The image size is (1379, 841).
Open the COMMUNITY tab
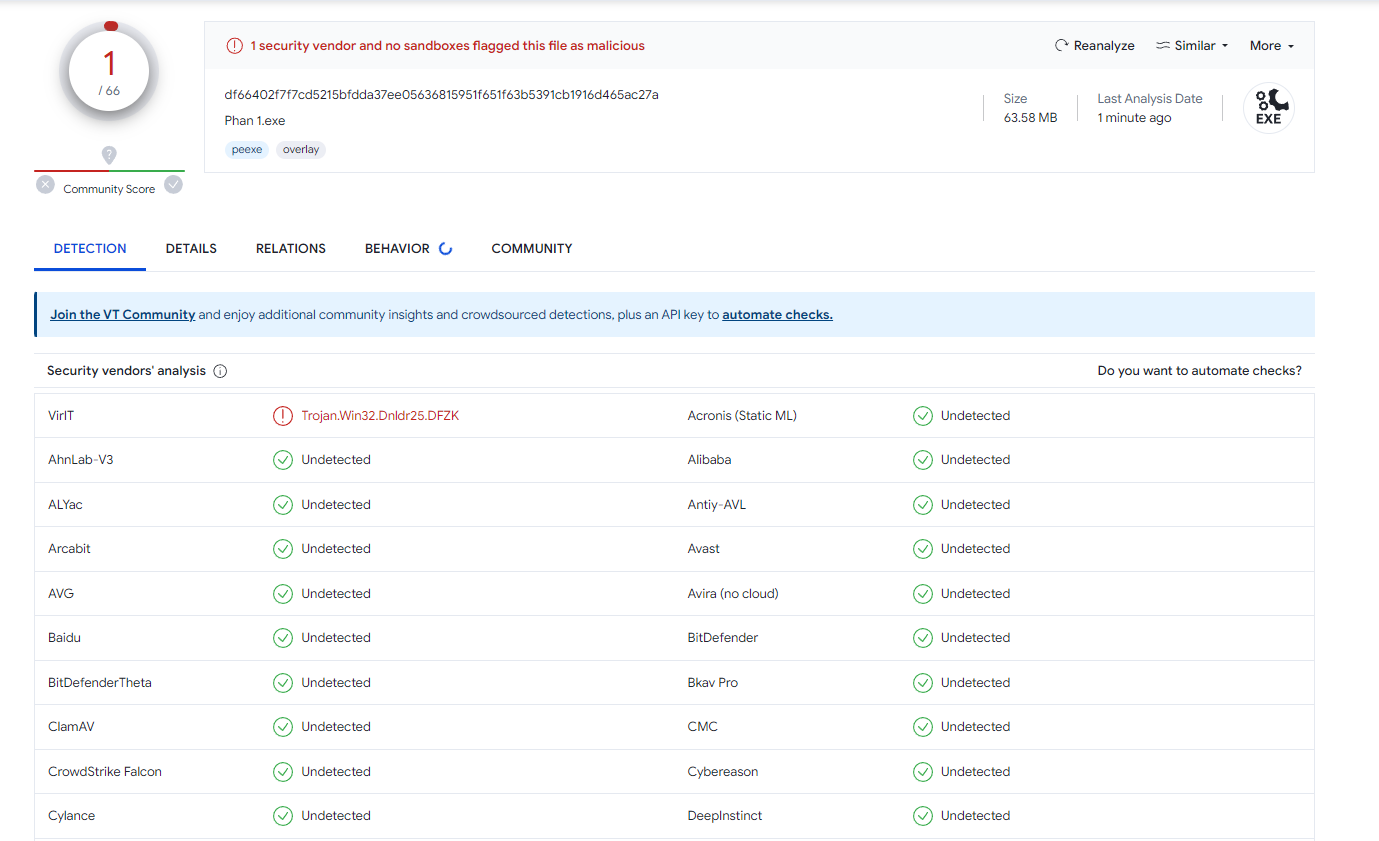pos(532,249)
